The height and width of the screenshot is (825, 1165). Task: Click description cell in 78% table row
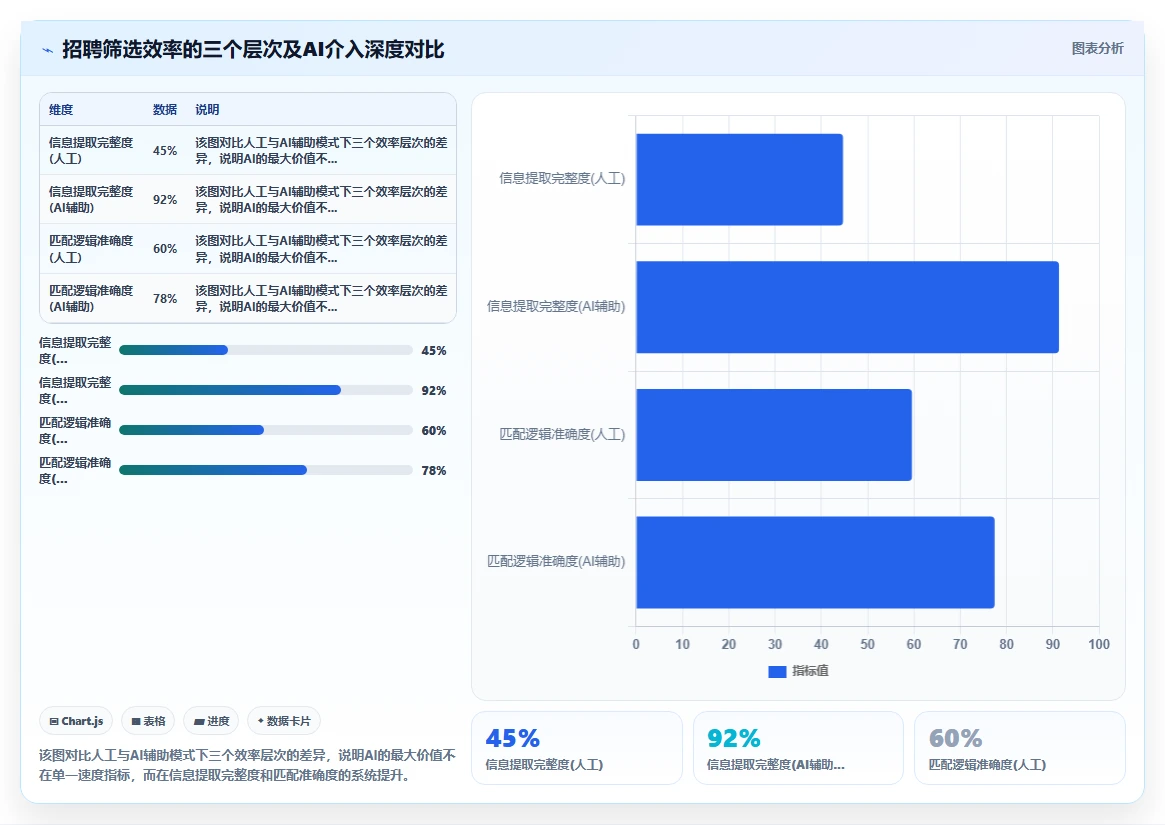pyautogui.click(x=321, y=298)
